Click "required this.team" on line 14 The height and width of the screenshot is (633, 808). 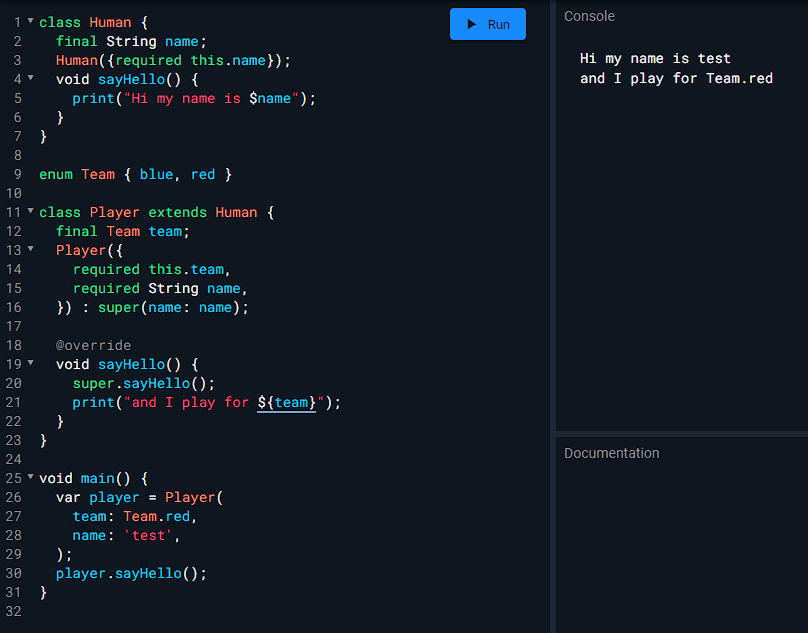pyautogui.click(x=148, y=269)
